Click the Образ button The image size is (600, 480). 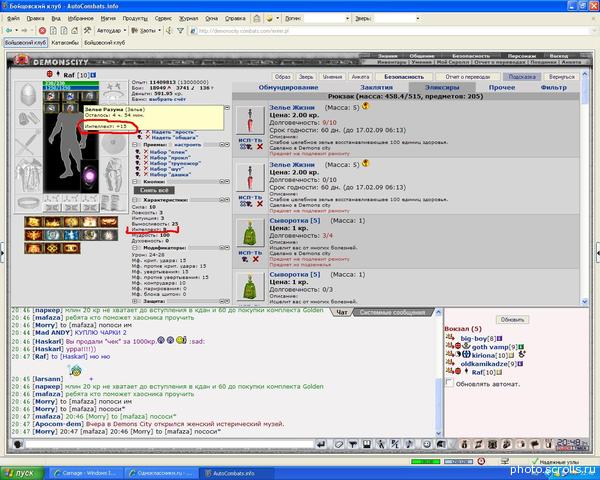[282, 77]
